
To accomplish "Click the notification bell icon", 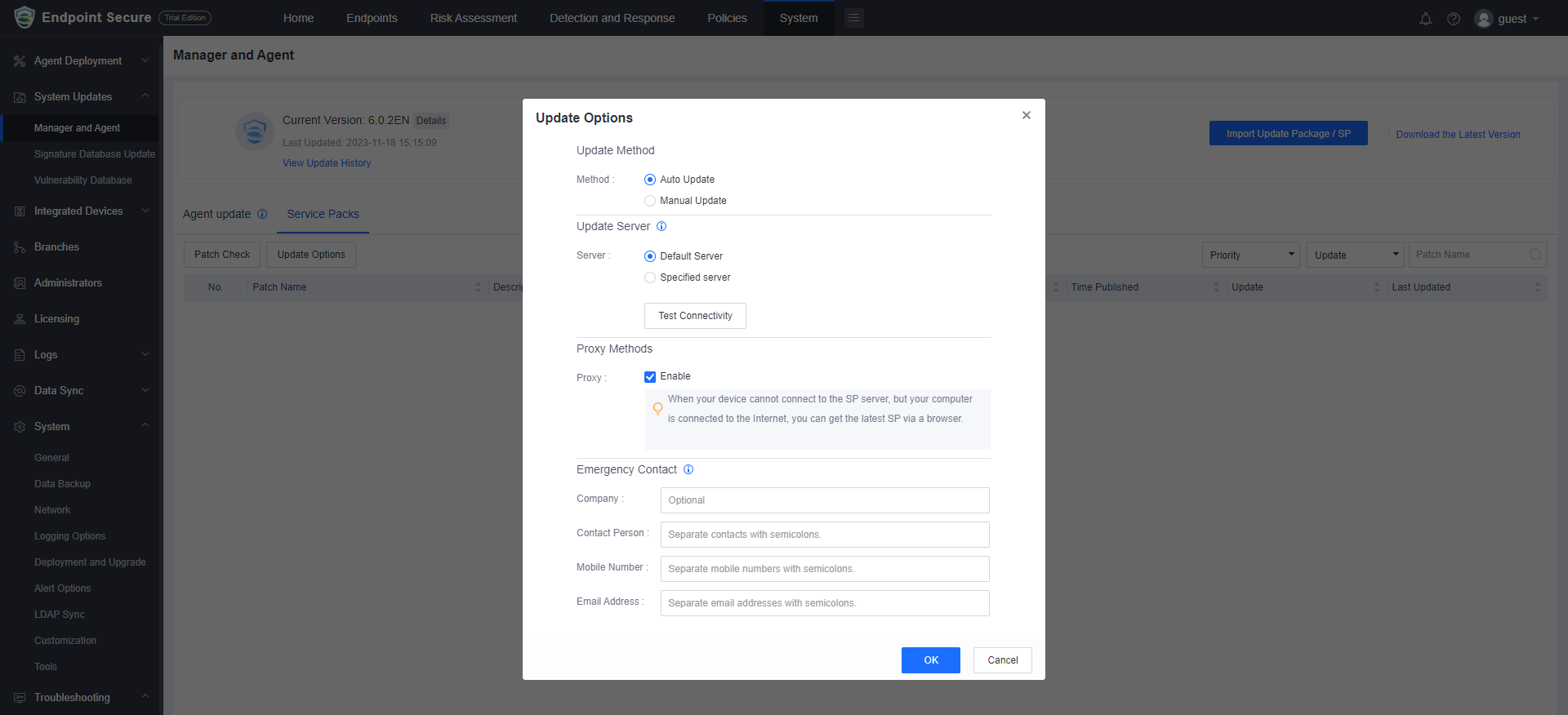I will pos(1425,19).
